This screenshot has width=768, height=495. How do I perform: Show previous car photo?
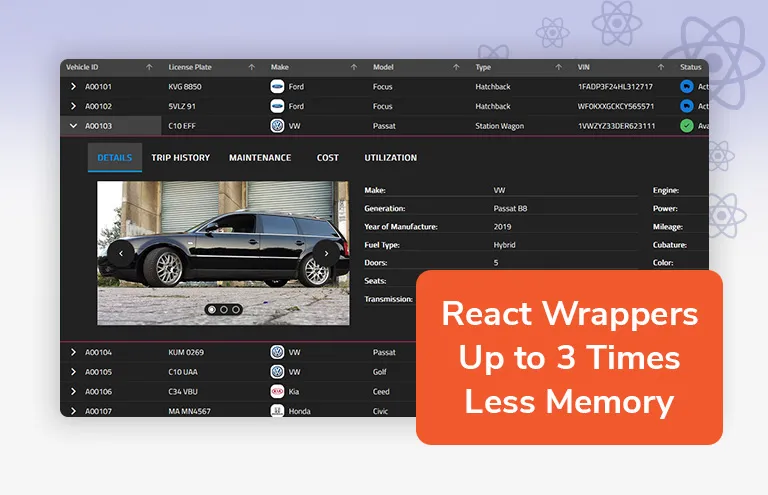point(121,254)
